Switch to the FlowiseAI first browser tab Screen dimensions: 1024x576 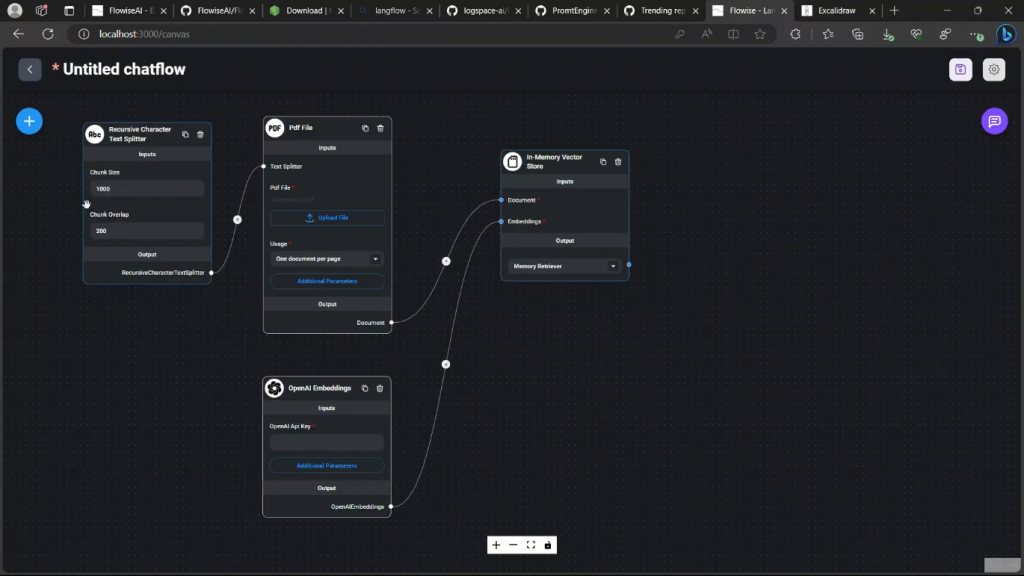(x=130, y=10)
